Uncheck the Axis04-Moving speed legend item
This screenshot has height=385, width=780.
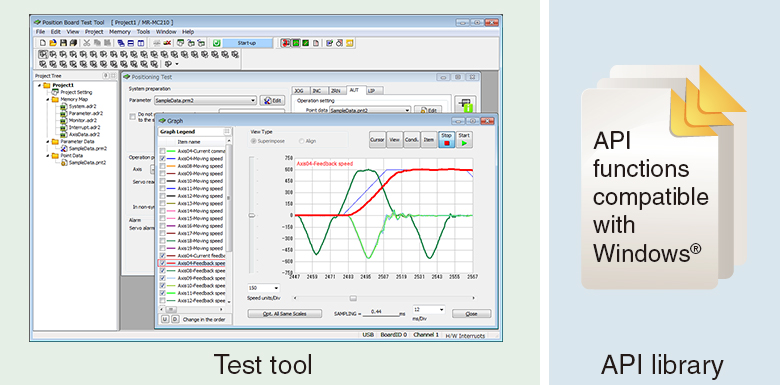(162, 158)
